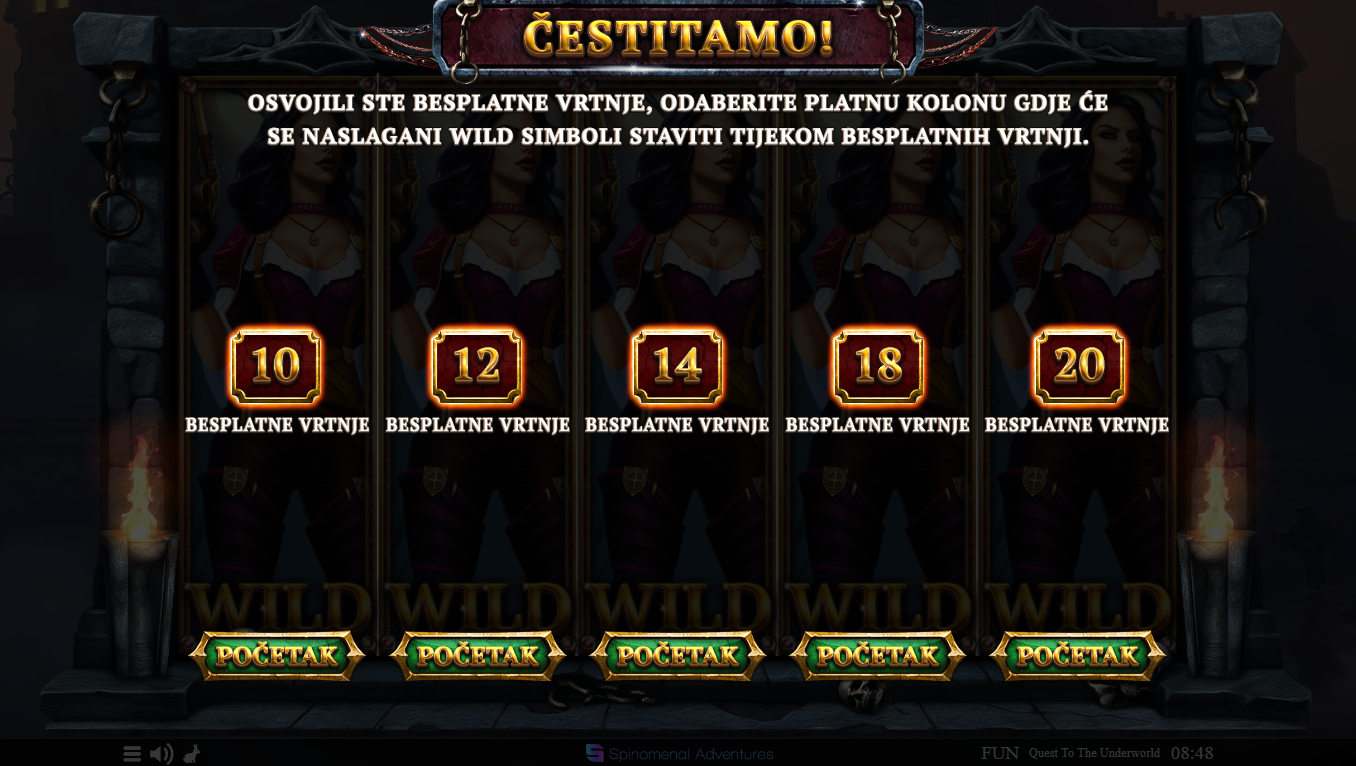The height and width of the screenshot is (766, 1356).
Task: Toggle the rabbit turbo spin icon
Action: [x=191, y=753]
